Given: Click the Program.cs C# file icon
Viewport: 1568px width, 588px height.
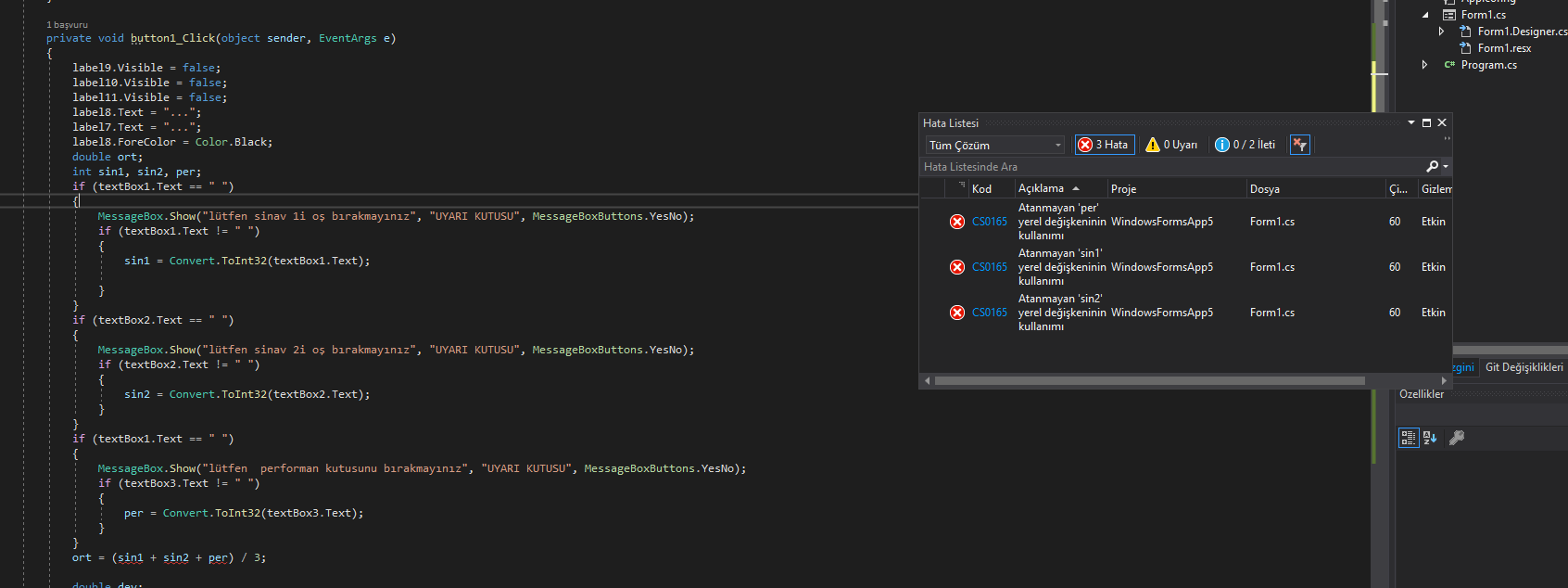Looking at the screenshot, I should 1449,65.
